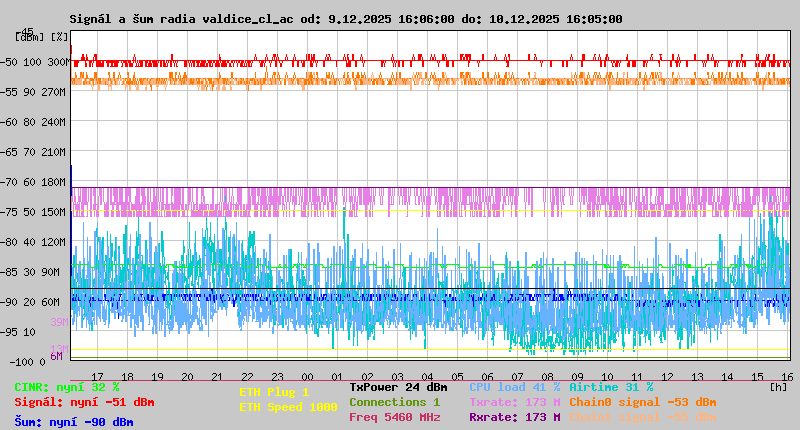Click the 00 hour mark on time axis

coord(308,376)
